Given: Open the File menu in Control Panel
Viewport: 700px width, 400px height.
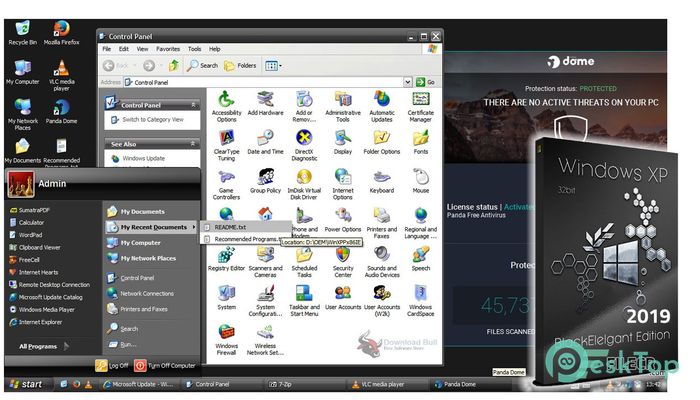Looking at the screenshot, I should click(107, 49).
